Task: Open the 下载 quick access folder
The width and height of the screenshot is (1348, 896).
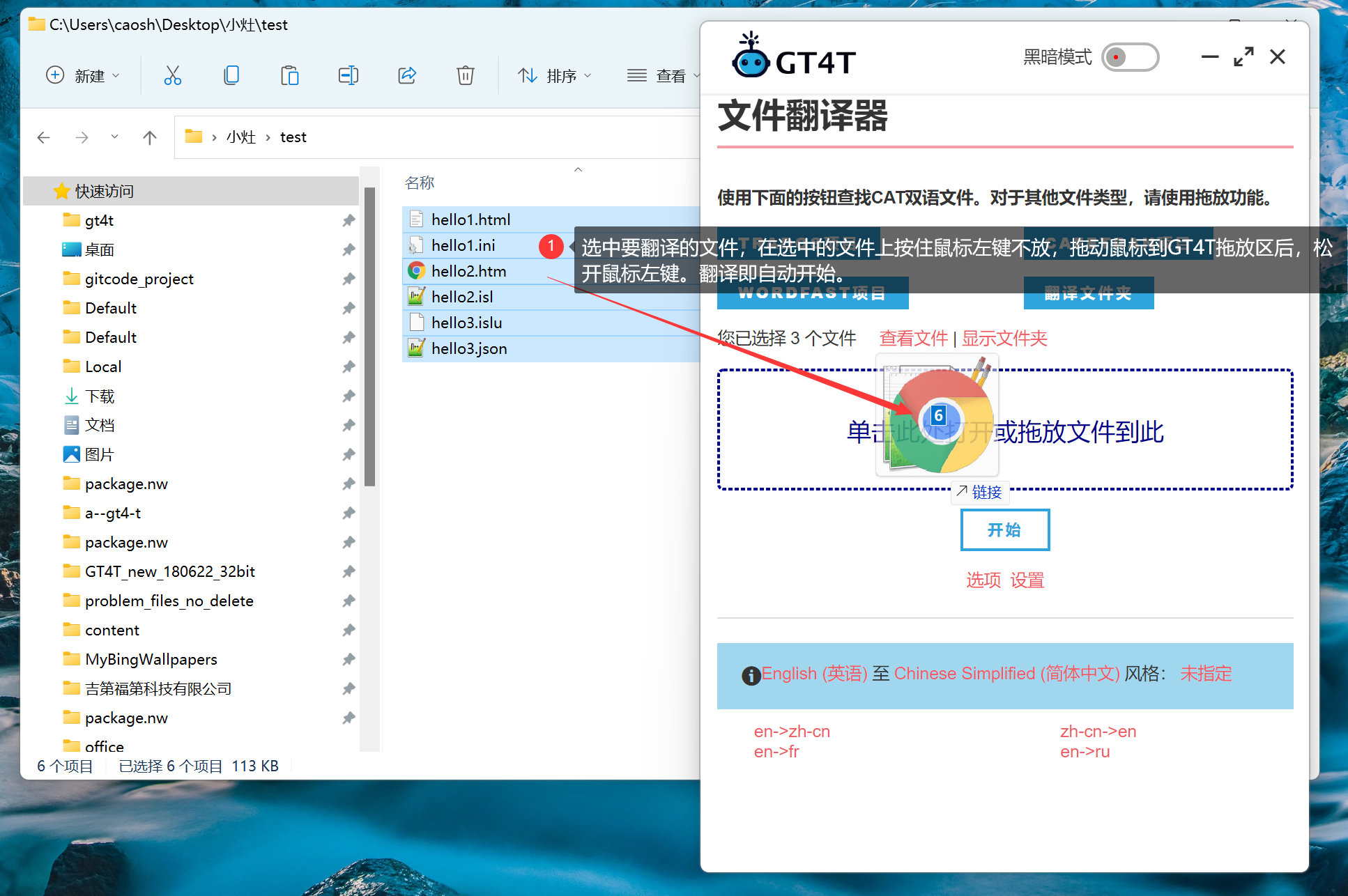Action: pos(99,396)
